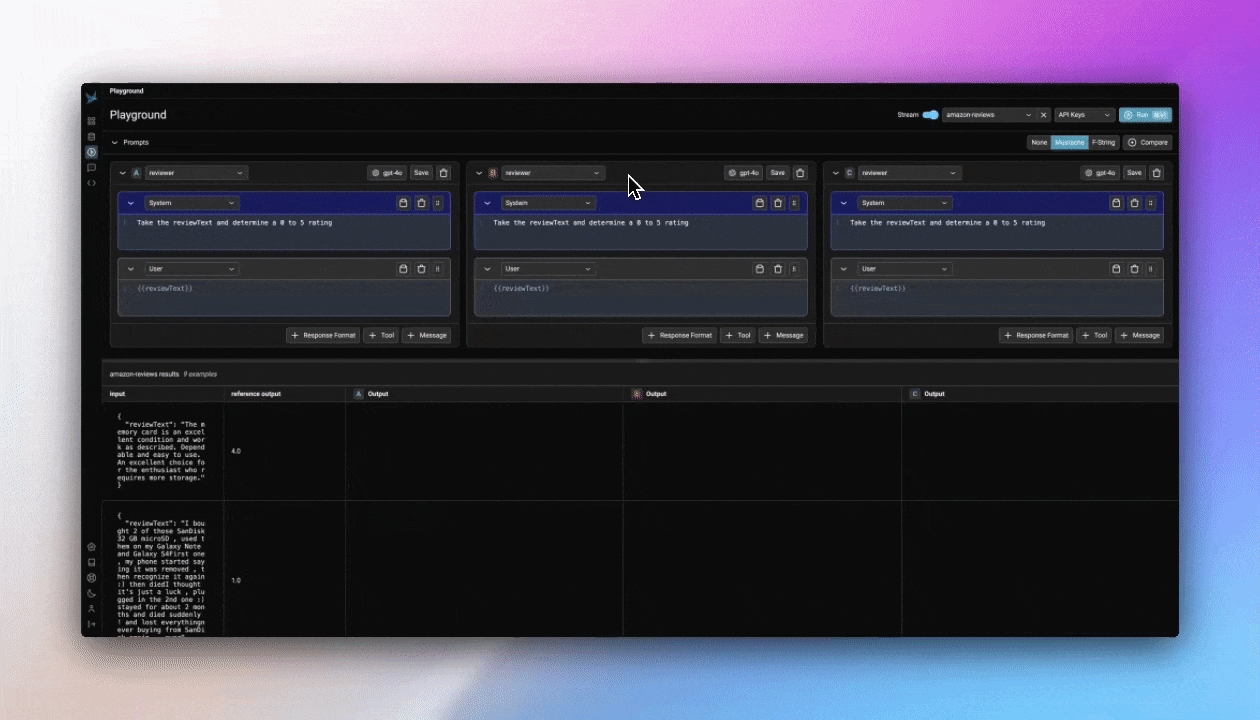Image resolution: width=1260 pixels, height=720 pixels.
Task: Turn off the Stream toggle
Action: point(930,115)
